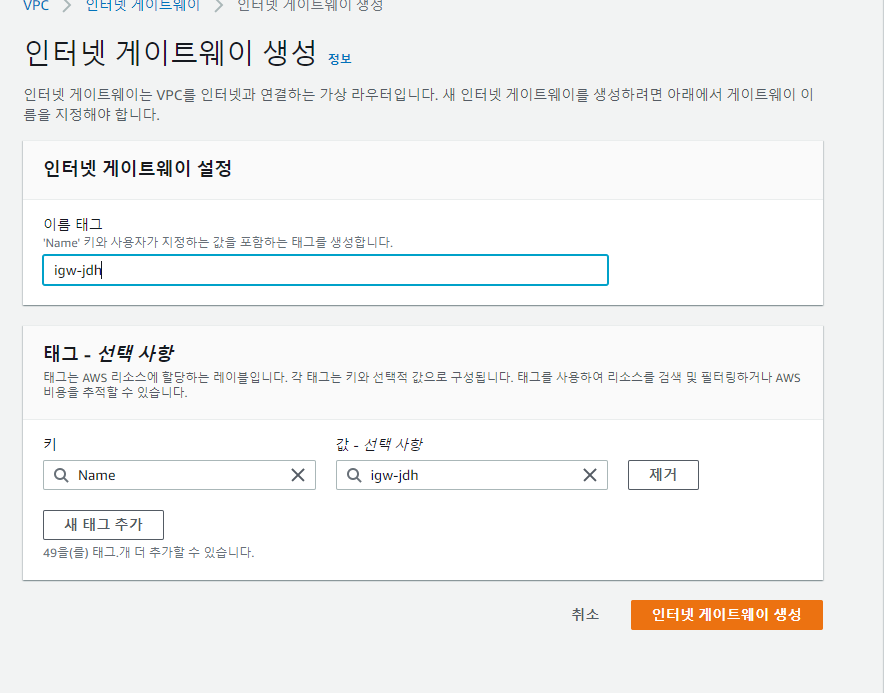Click into the 키 Name text field
Image resolution: width=884 pixels, height=693 pixels.
(x=179, y=475)
